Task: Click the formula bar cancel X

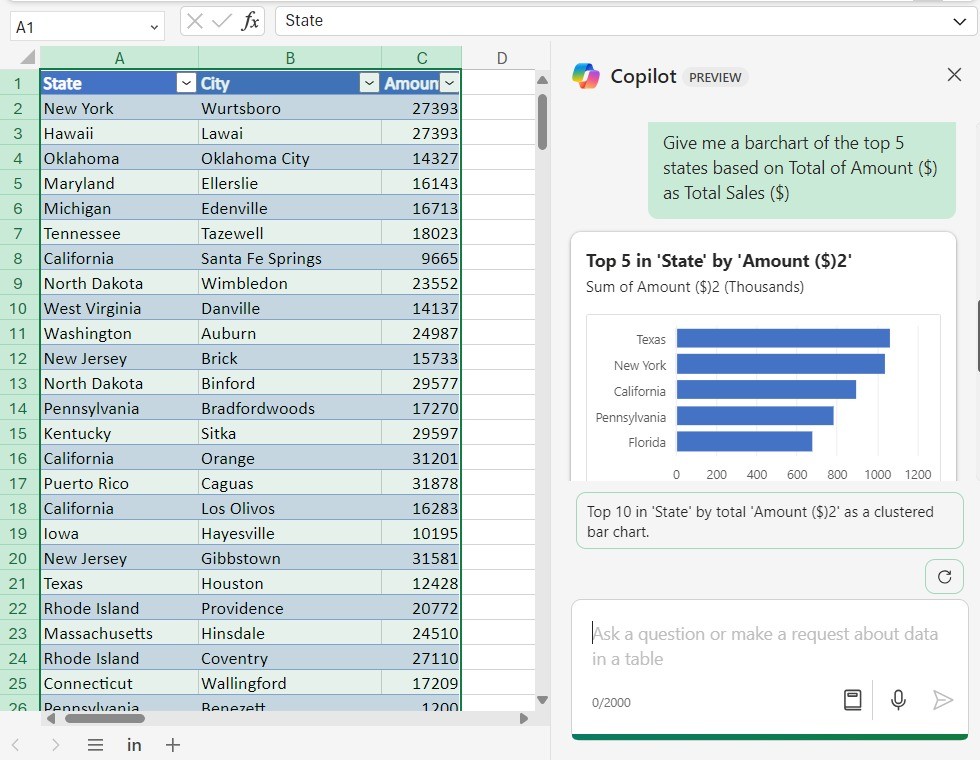Action: [196, 21]
